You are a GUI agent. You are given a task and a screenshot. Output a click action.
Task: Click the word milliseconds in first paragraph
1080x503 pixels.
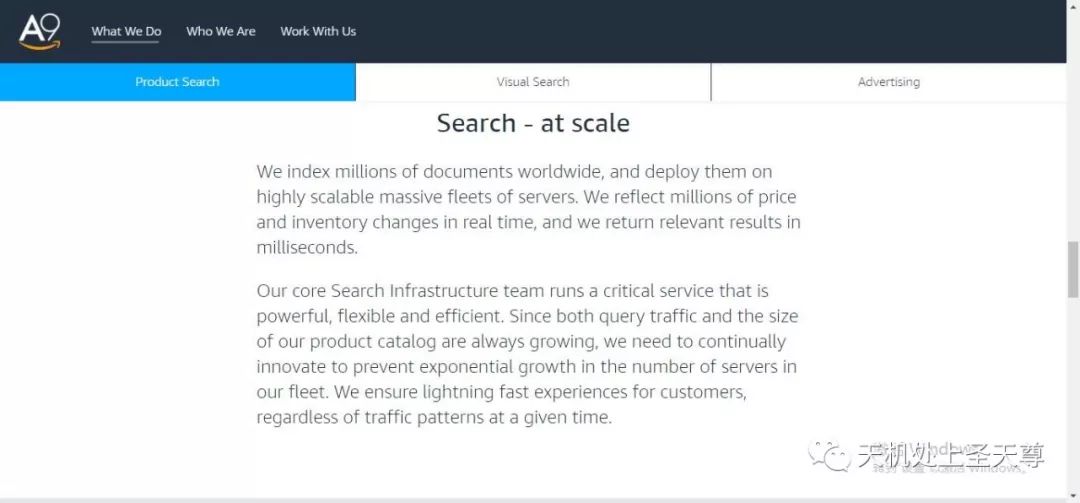coord(307,248)
